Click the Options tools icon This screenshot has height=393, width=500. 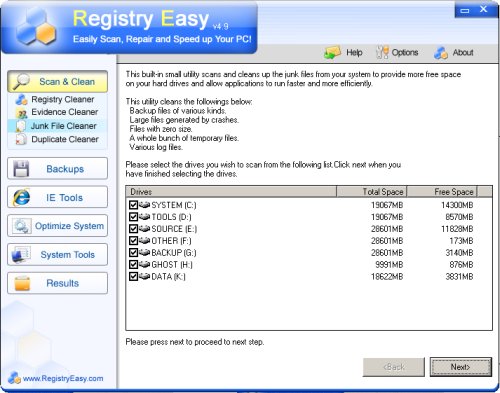point(382,52)
